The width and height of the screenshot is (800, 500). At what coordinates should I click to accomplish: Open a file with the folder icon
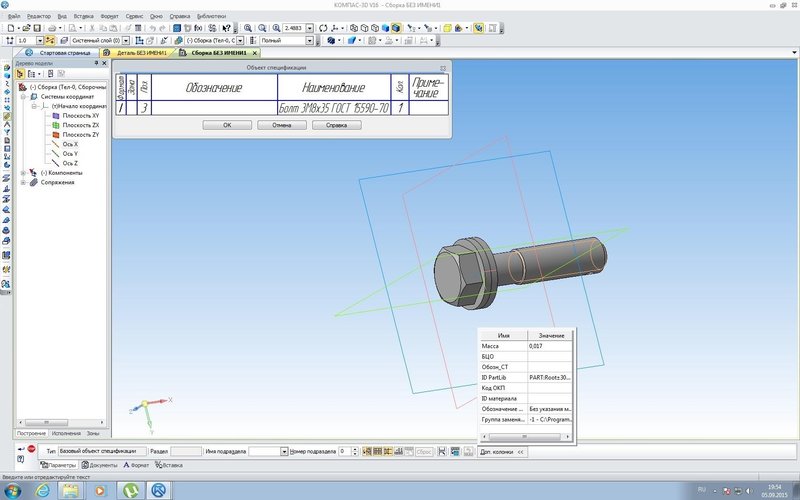pos(27,28)
